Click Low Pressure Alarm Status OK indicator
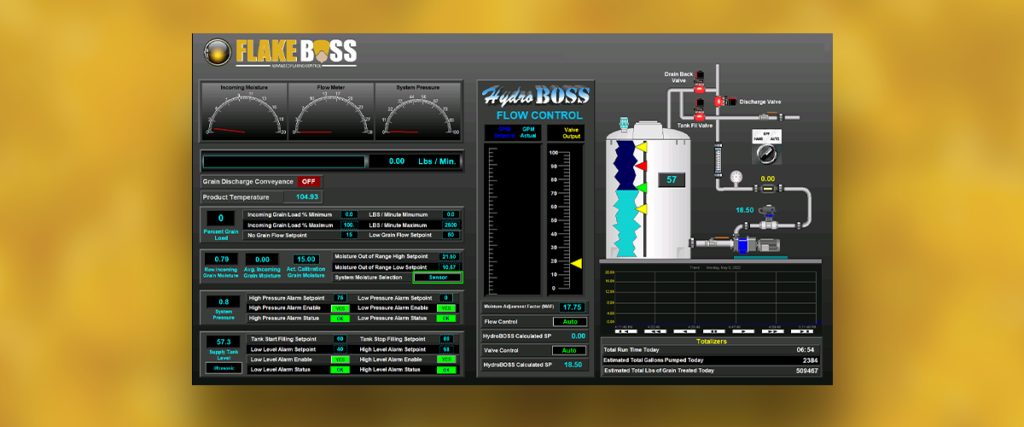Screen dimensions: 1024x427 [x=446, y=319]
